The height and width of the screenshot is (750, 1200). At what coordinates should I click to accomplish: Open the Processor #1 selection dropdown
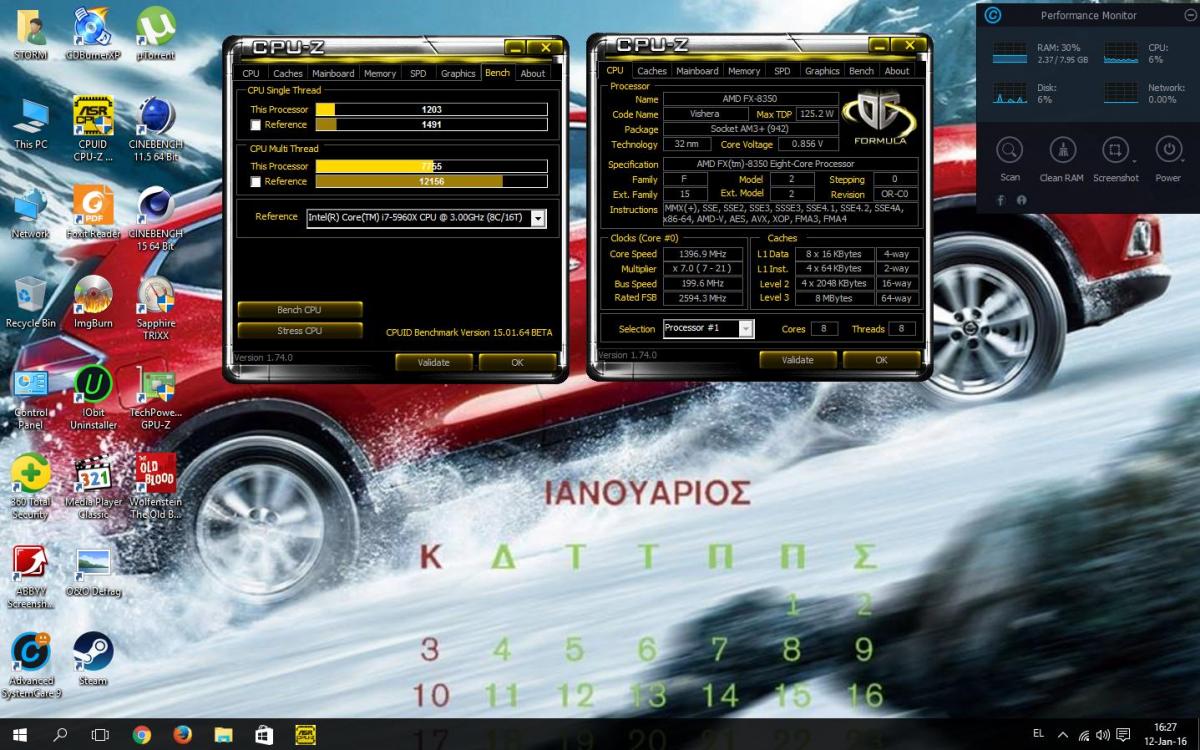pyautogui.click(x=745, y=328)
